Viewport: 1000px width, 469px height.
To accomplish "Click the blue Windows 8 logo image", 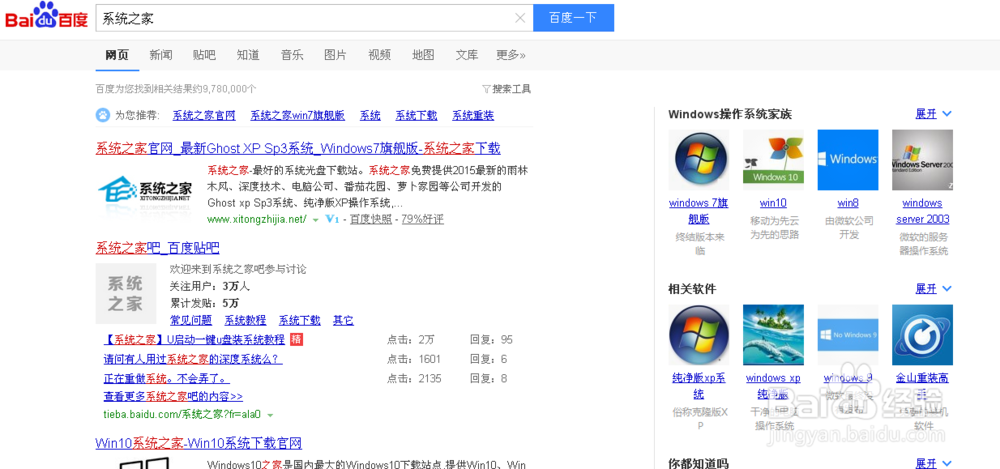I will [848, 160].
